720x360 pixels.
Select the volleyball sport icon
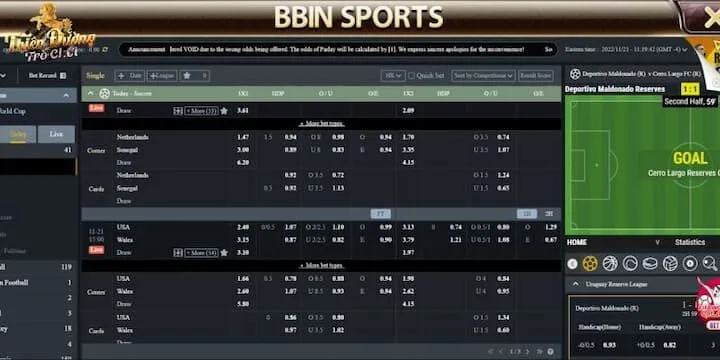coord(670,264)
